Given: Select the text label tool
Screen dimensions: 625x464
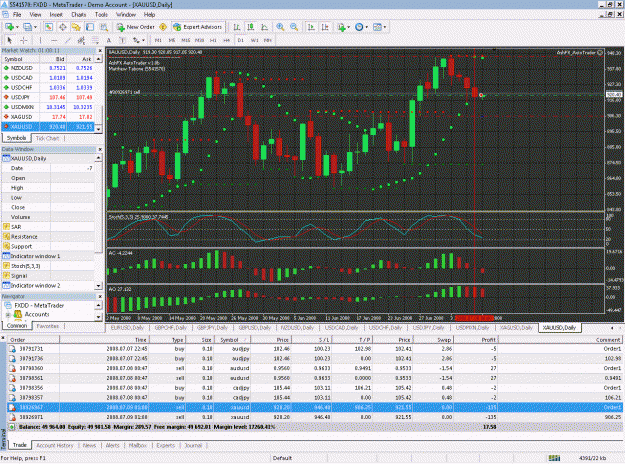Looking at the screenshot, I should [122, 40].
